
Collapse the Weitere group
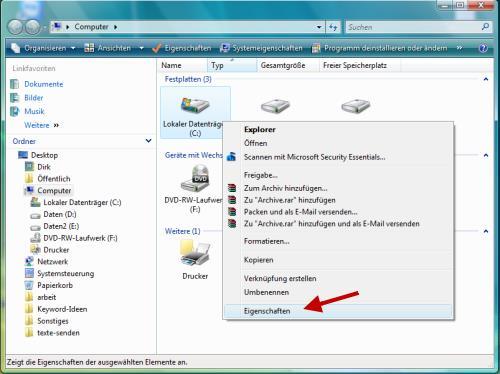point(486,231)
